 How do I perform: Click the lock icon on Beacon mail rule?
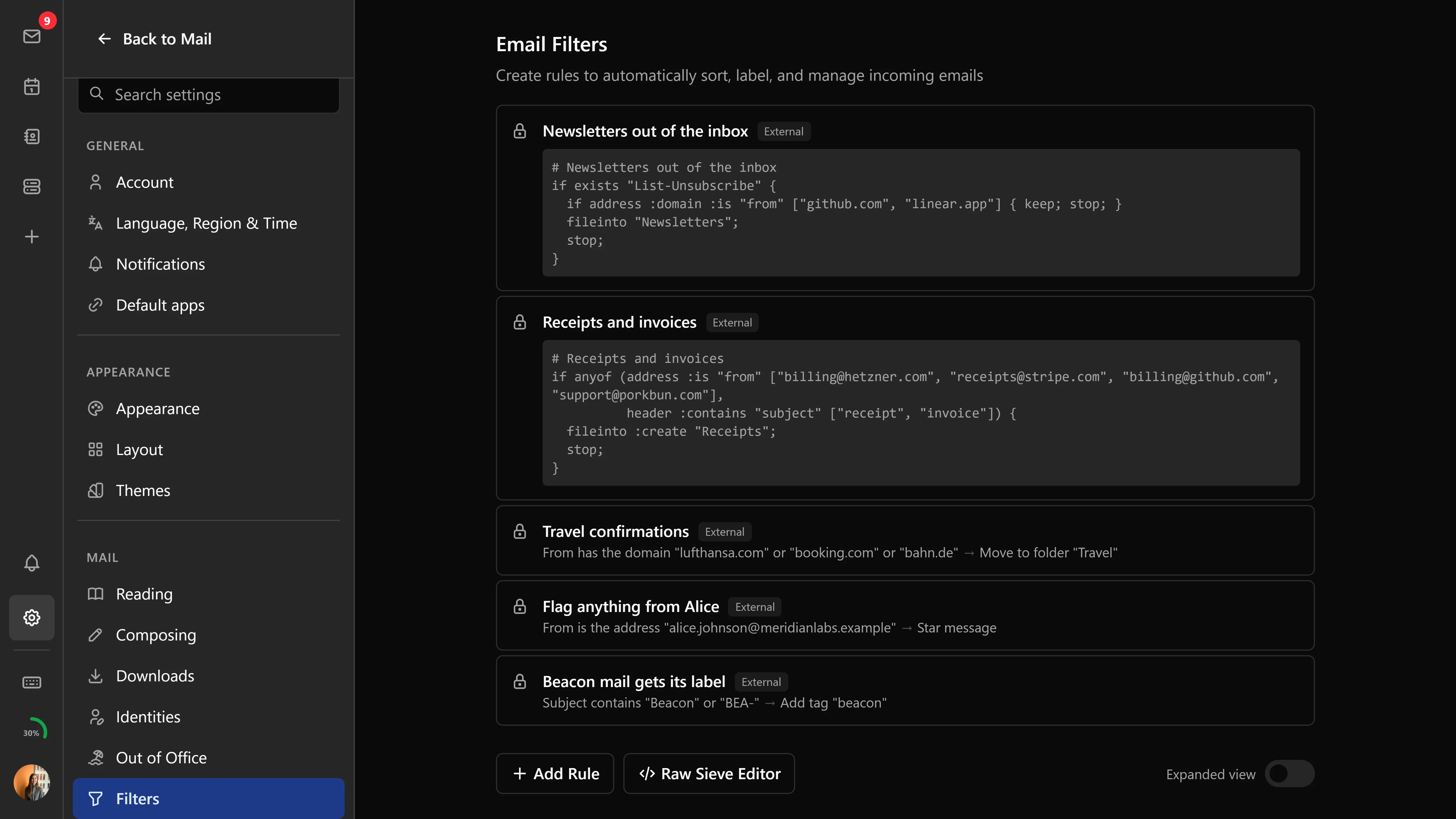coord(520,682)
